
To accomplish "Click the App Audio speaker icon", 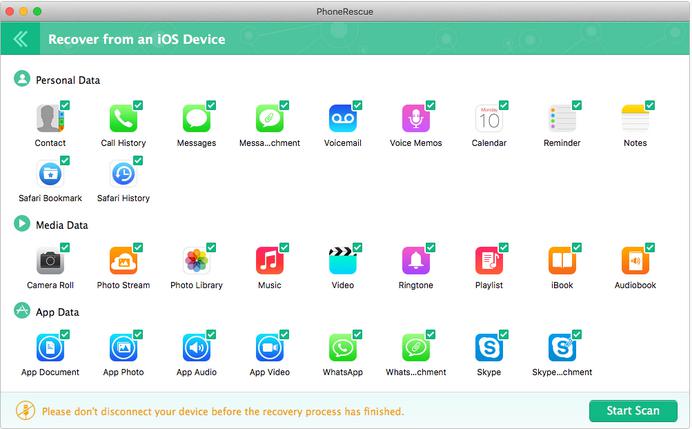I will [196, 347].
